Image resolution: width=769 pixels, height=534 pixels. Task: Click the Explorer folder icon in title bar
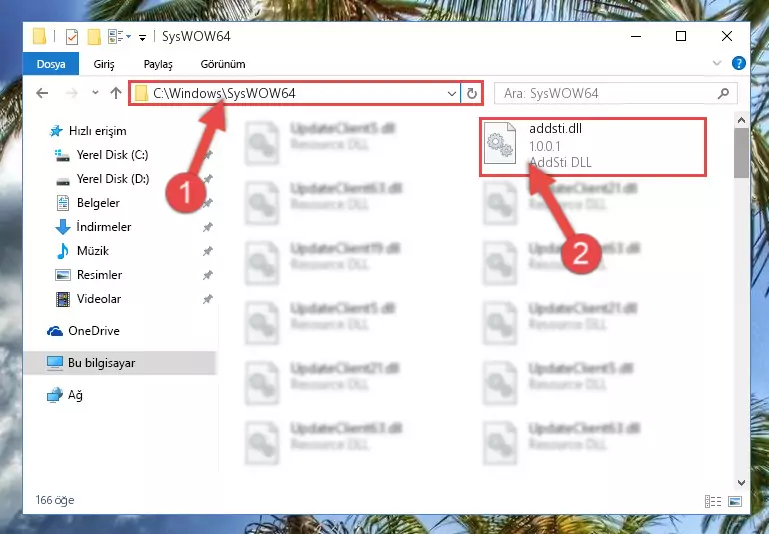click(39, 36)
